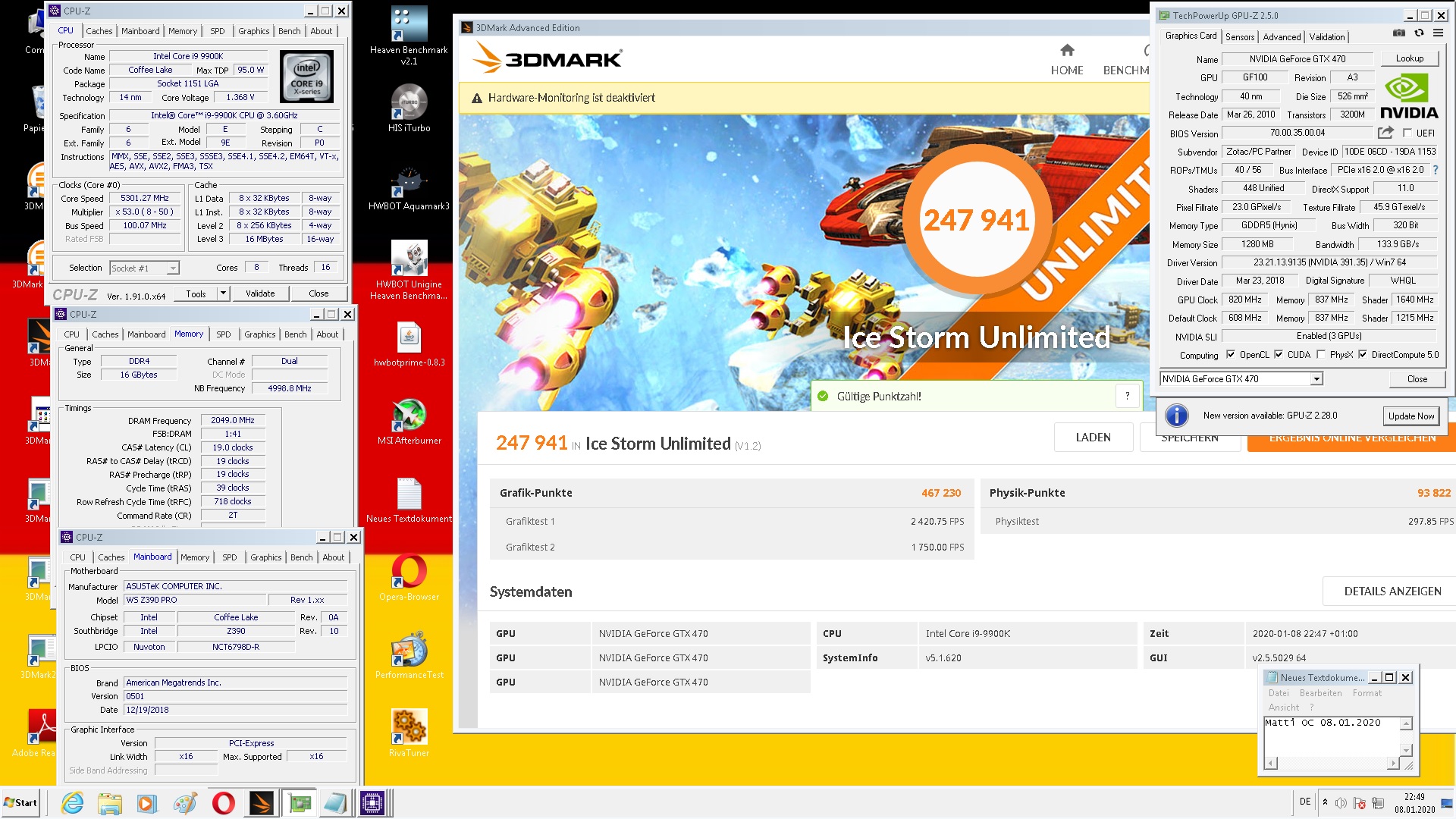Click the Close button in GPU-Z
The image size is (1456, 819).
coord(1417,379)
